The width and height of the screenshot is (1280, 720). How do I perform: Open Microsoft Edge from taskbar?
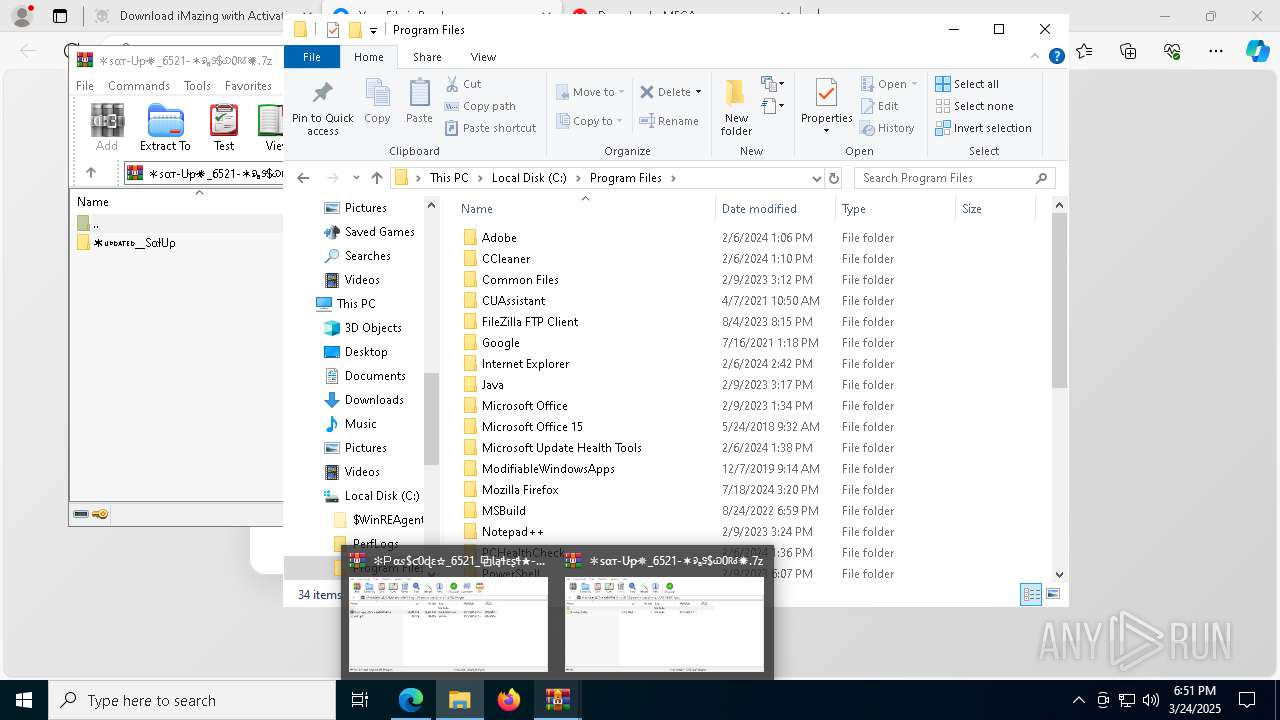point(411,700)
